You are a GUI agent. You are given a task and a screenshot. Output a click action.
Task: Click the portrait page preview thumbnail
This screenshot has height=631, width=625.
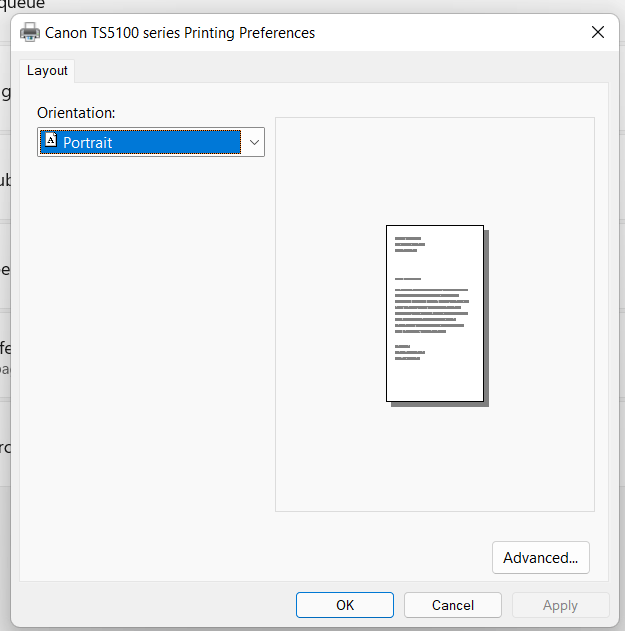point(437,316)
